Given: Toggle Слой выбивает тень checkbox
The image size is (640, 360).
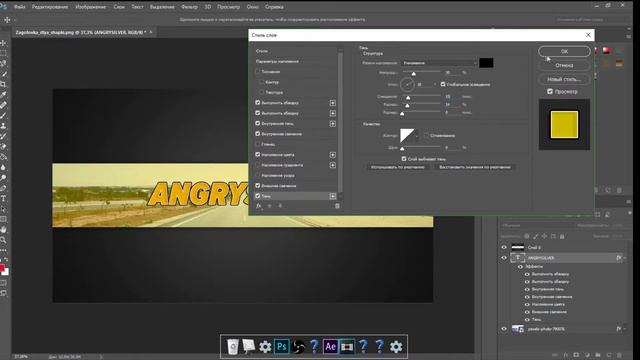Looking at the screenshot, I should coord(404,159).
